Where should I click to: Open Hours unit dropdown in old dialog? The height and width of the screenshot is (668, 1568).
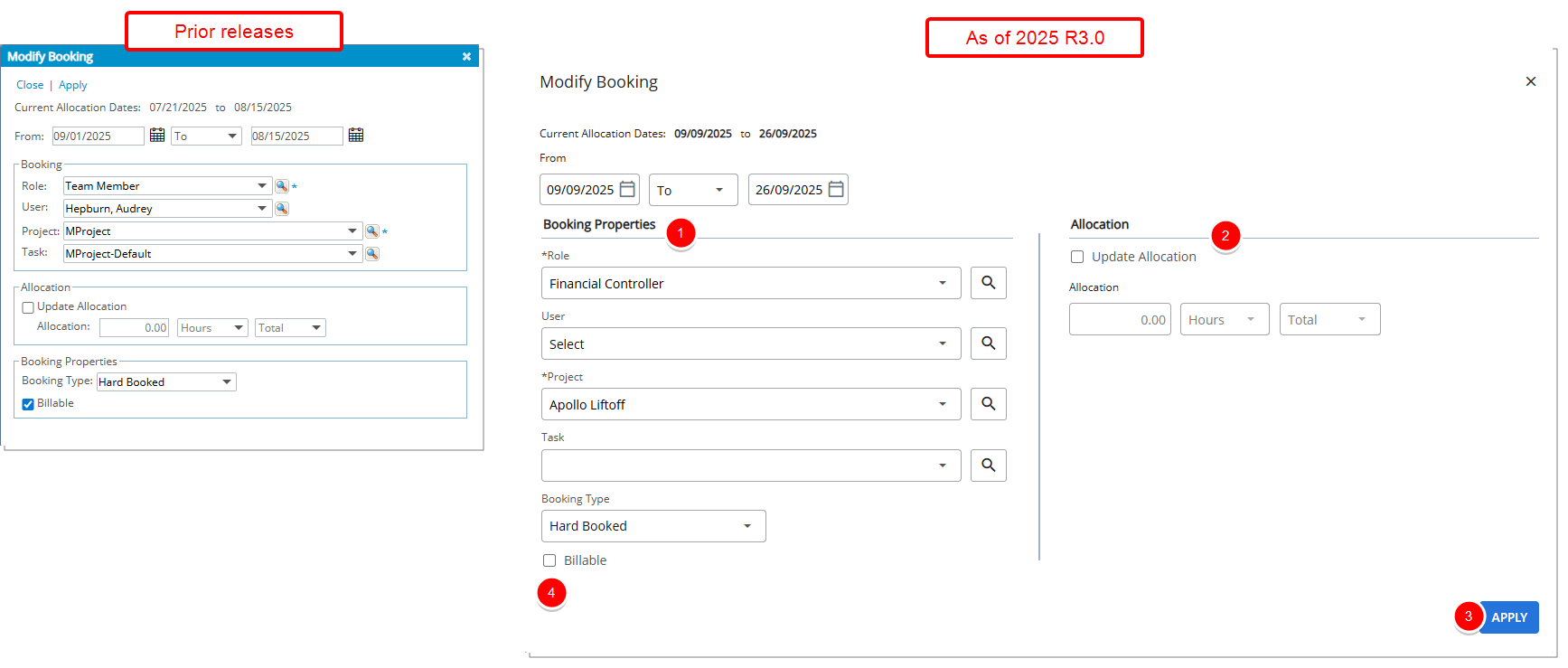tap(212, 328)
